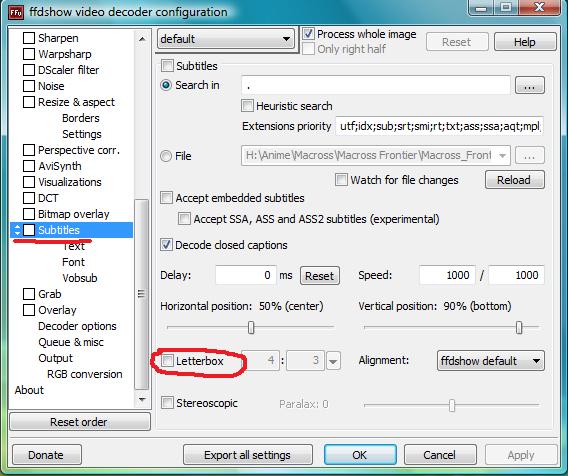Click the up/down reorder arrows beside Subtitles
Image resolution: width=568 pixels, height=476 pixels.
coord(17,230)
